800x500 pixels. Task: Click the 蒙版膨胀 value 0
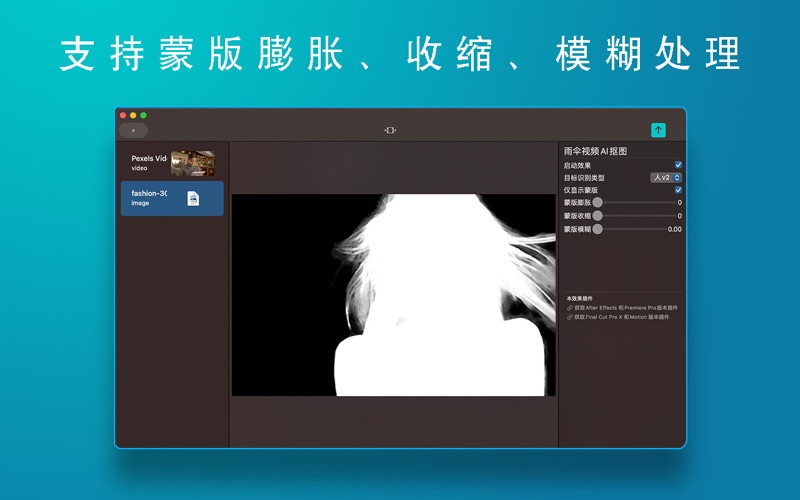(680, 203)
